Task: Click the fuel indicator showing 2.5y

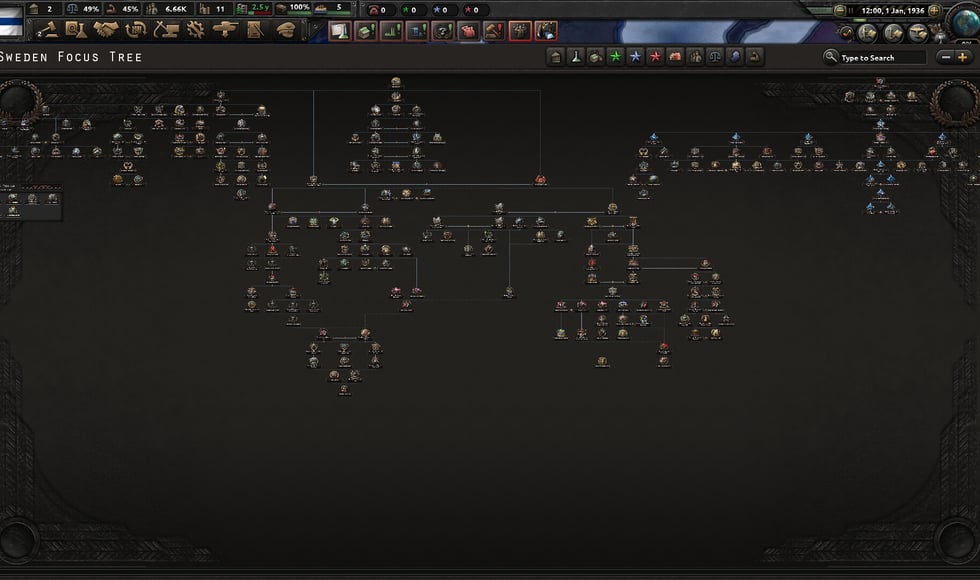Action: [254, 9]
